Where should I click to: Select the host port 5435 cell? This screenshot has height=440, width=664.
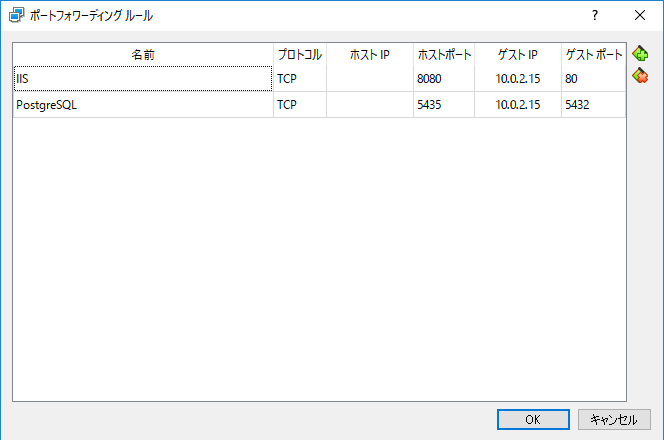443,105
